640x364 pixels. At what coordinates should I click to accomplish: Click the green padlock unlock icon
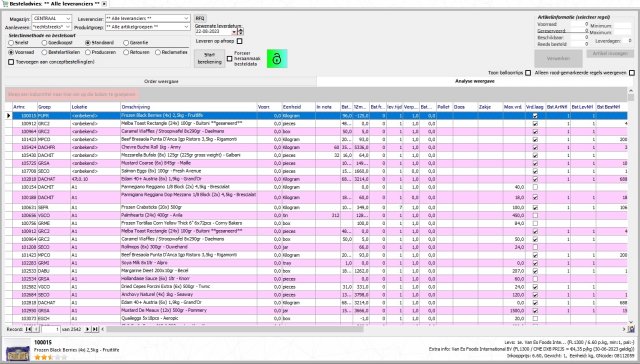pyautogui.click(x=277, y=58)
